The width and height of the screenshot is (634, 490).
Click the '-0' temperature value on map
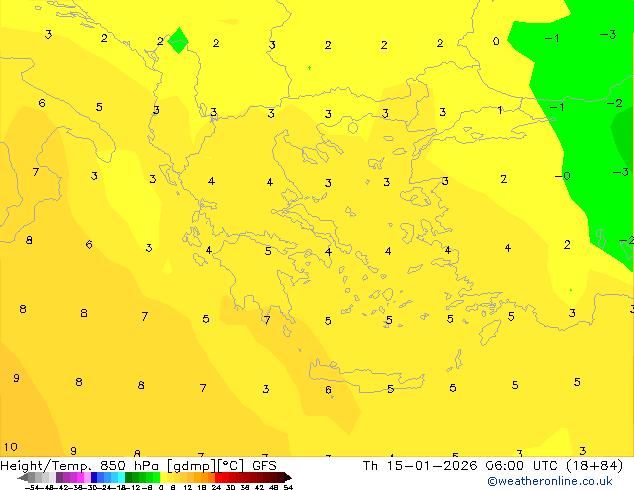pos(562,176)
